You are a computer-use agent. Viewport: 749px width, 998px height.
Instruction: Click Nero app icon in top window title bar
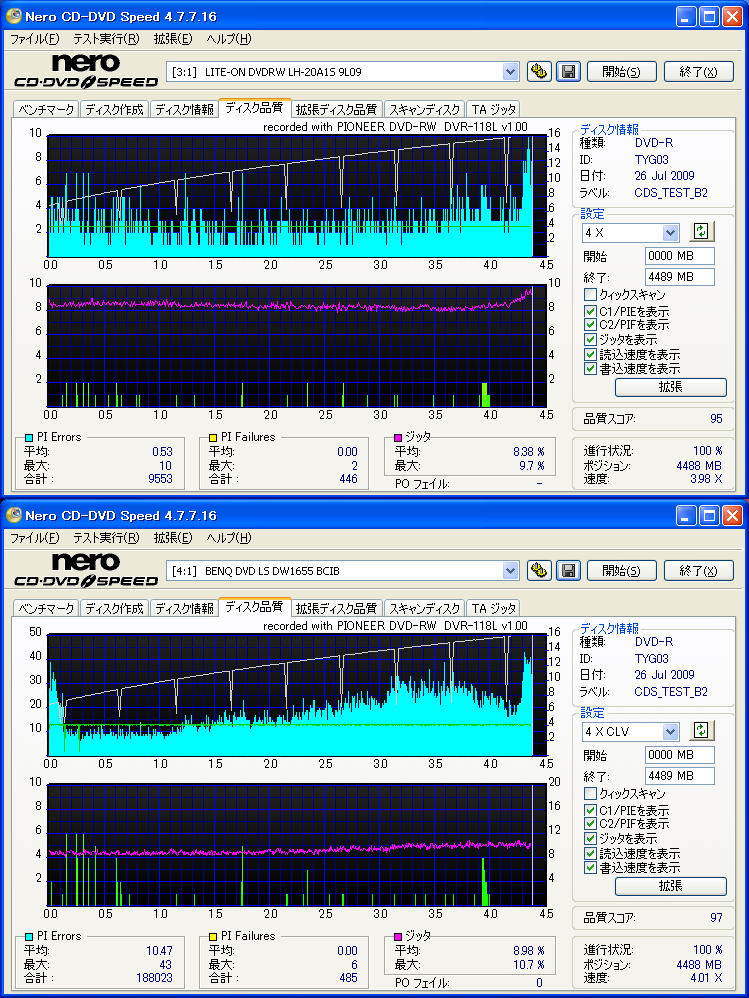point(13,15)
